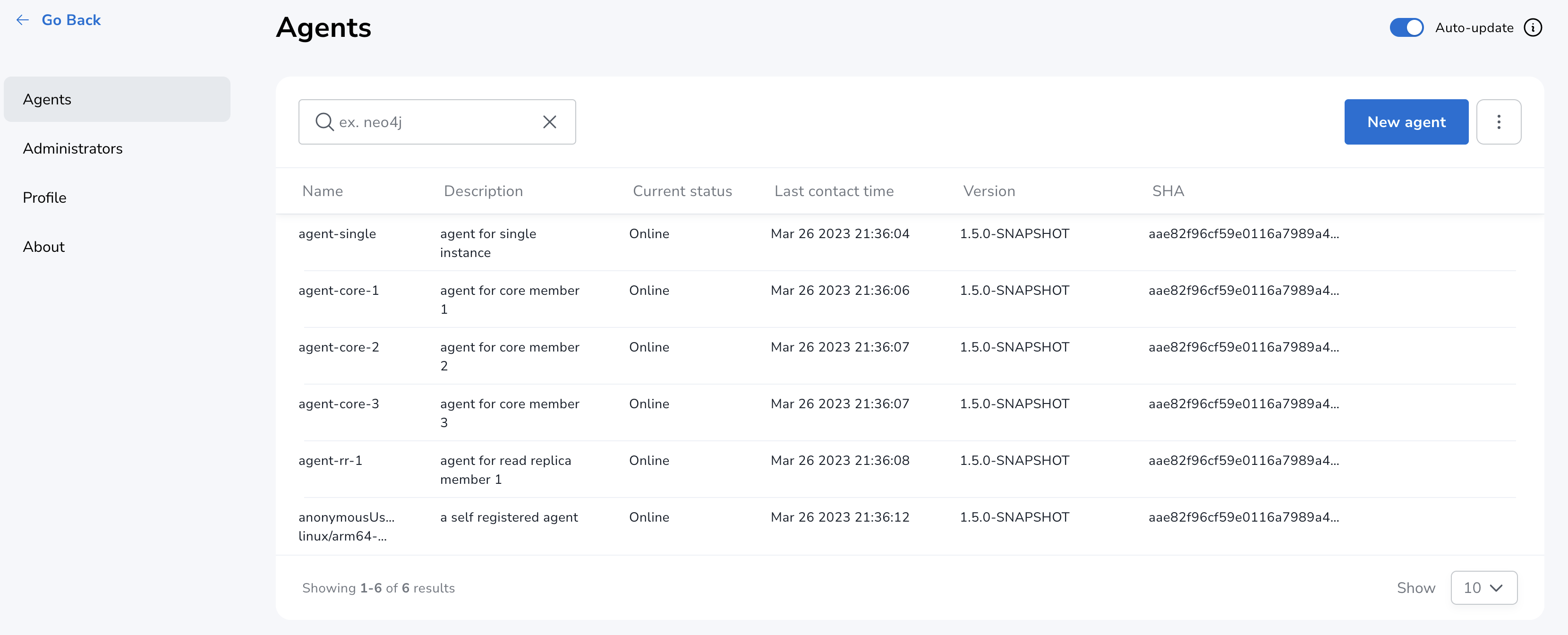Viewport: 1568px width, 635px height.
Task: Open the Administrators section
Action: [x=72, y=148]
